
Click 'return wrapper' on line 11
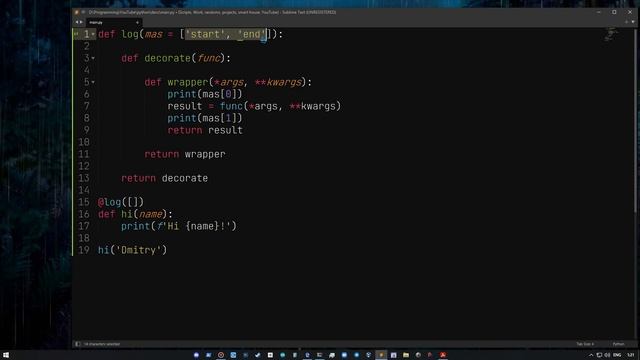(185, 154)
